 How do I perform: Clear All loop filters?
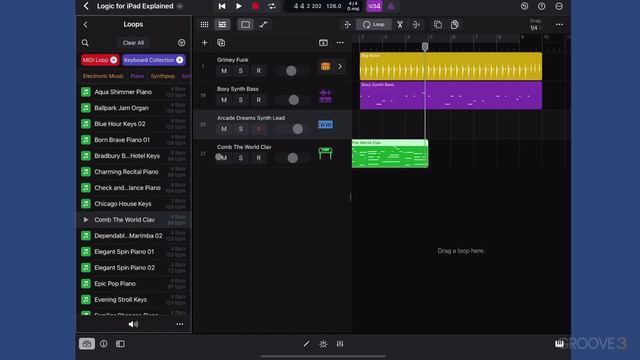(x=133, y=43)
